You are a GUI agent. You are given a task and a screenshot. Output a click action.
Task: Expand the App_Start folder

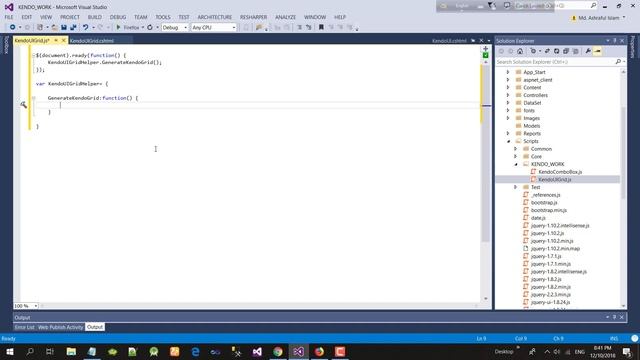click(508, 72)
